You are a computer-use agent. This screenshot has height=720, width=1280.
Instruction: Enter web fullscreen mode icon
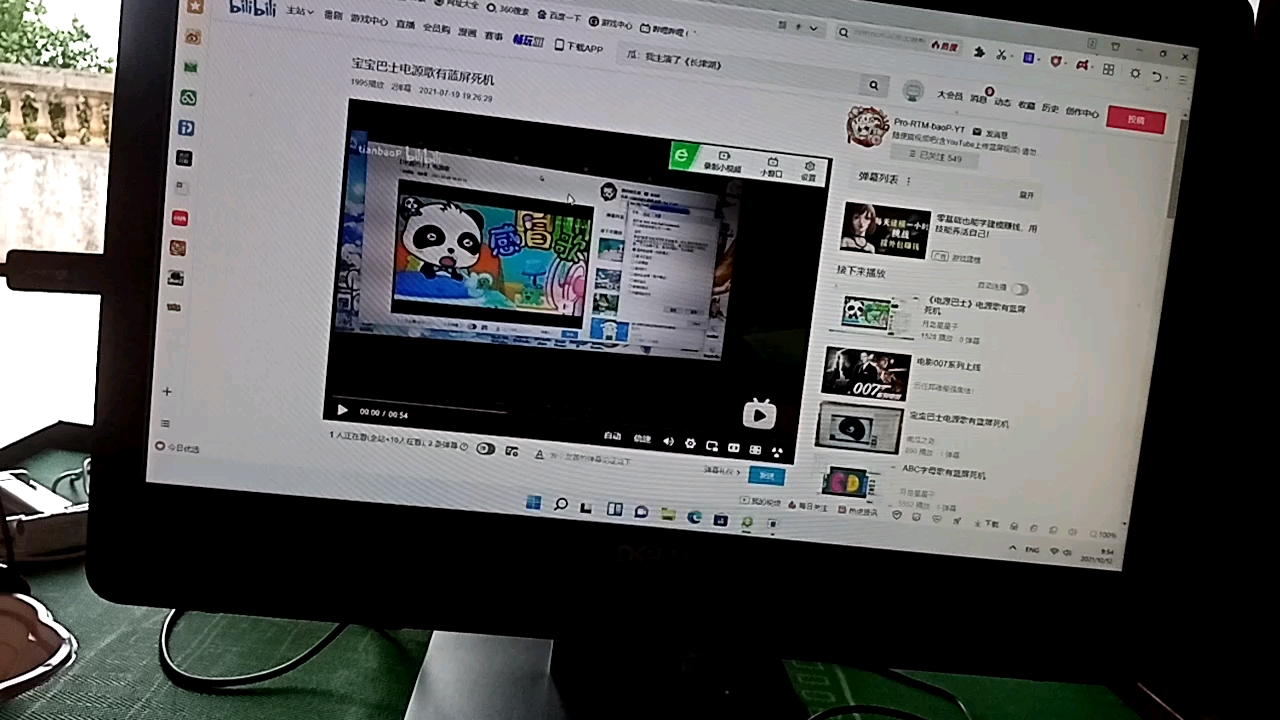click(755, 448)
